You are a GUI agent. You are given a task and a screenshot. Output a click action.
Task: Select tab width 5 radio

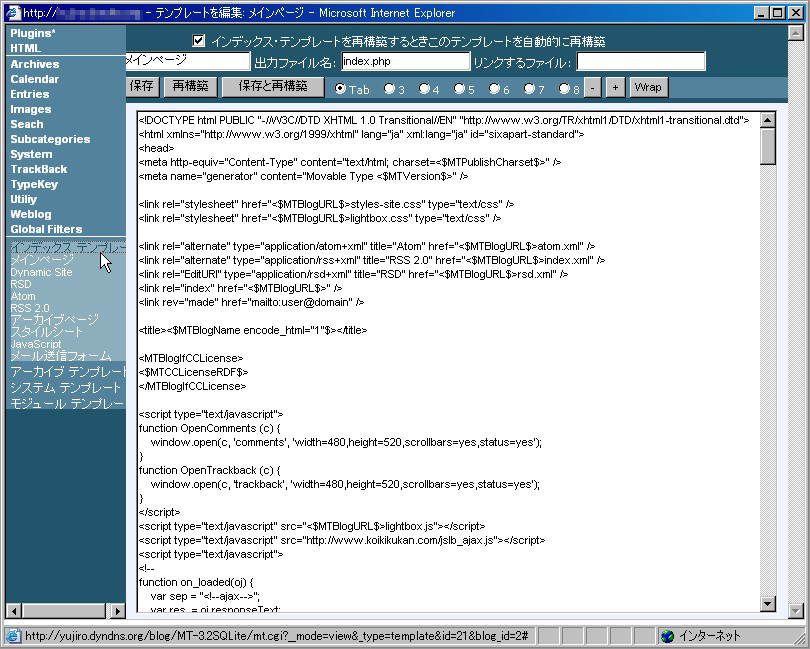459,88
